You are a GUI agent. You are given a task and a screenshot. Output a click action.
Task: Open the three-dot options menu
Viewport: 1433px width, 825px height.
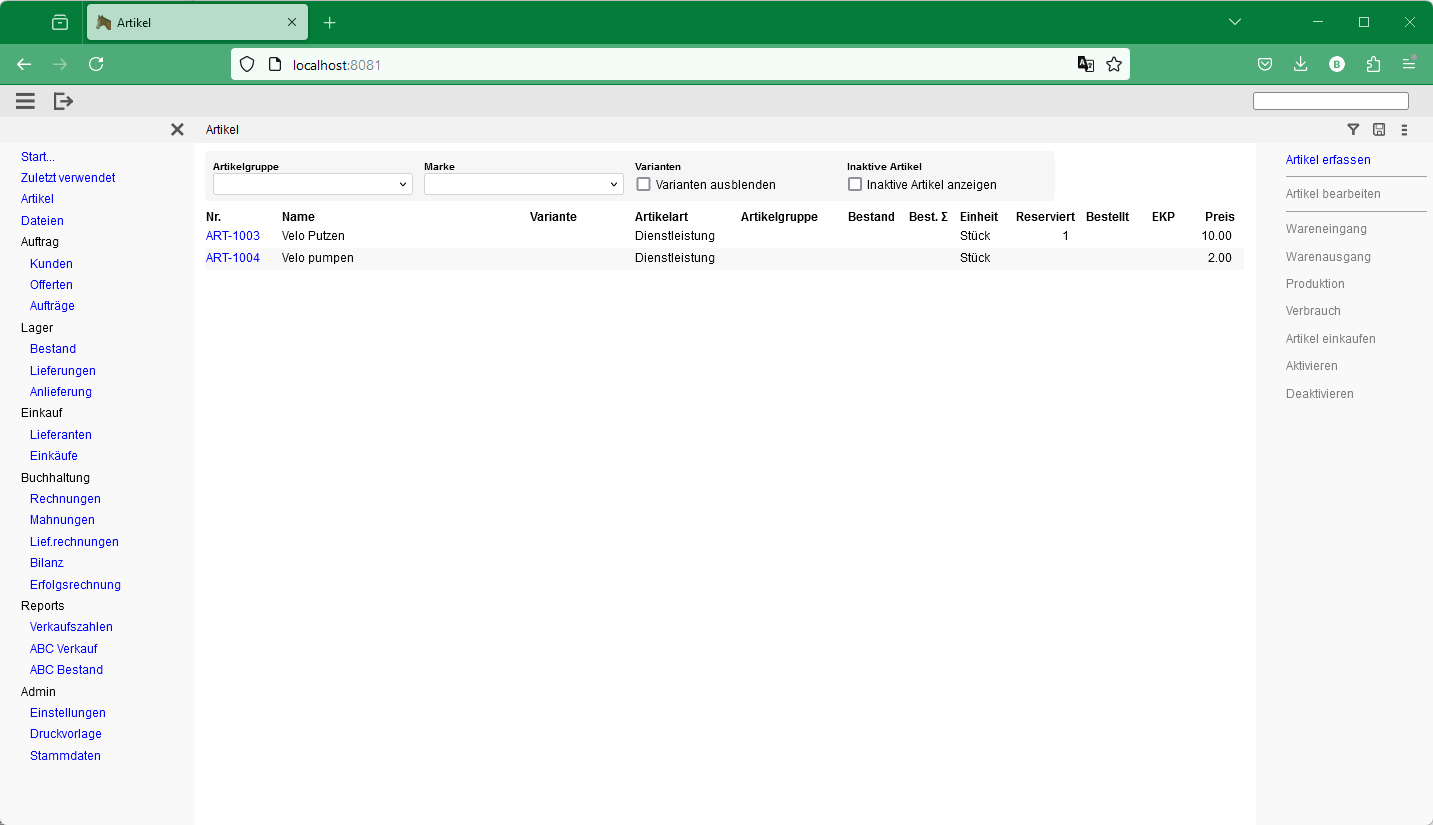(x=1404, y=129)
